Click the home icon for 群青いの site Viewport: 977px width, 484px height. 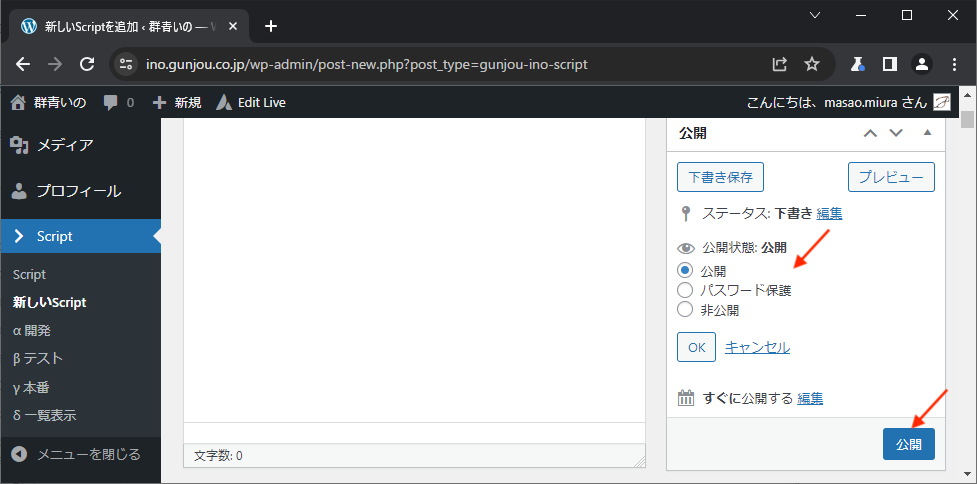coord(17,103)
